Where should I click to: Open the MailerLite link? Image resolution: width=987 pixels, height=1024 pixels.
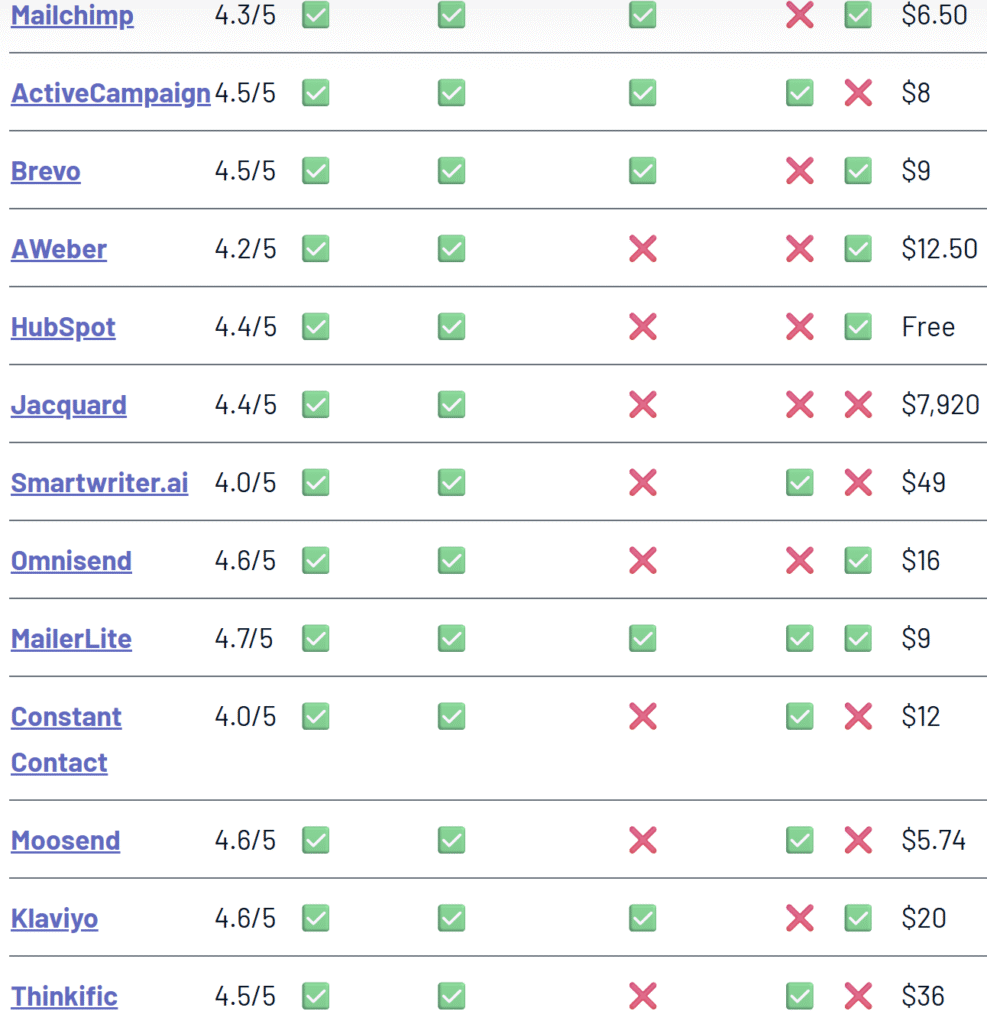coord(71,638)
